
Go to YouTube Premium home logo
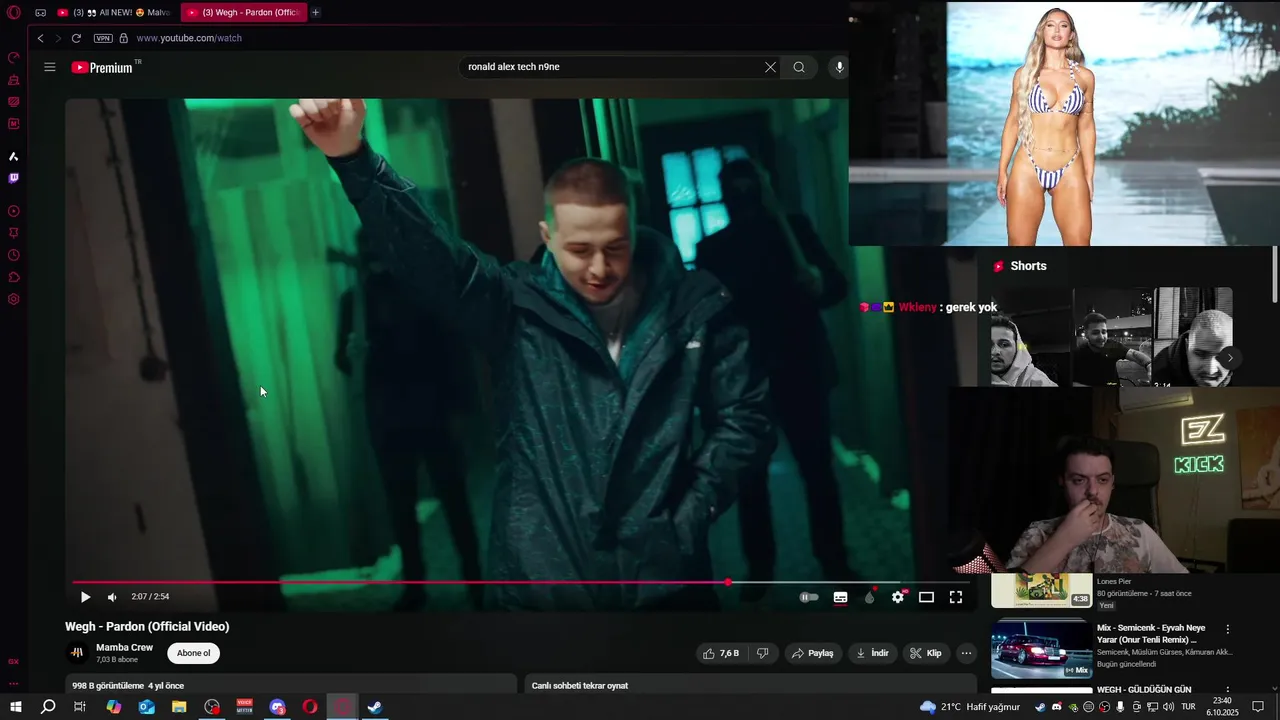click(x=103, y=67)
